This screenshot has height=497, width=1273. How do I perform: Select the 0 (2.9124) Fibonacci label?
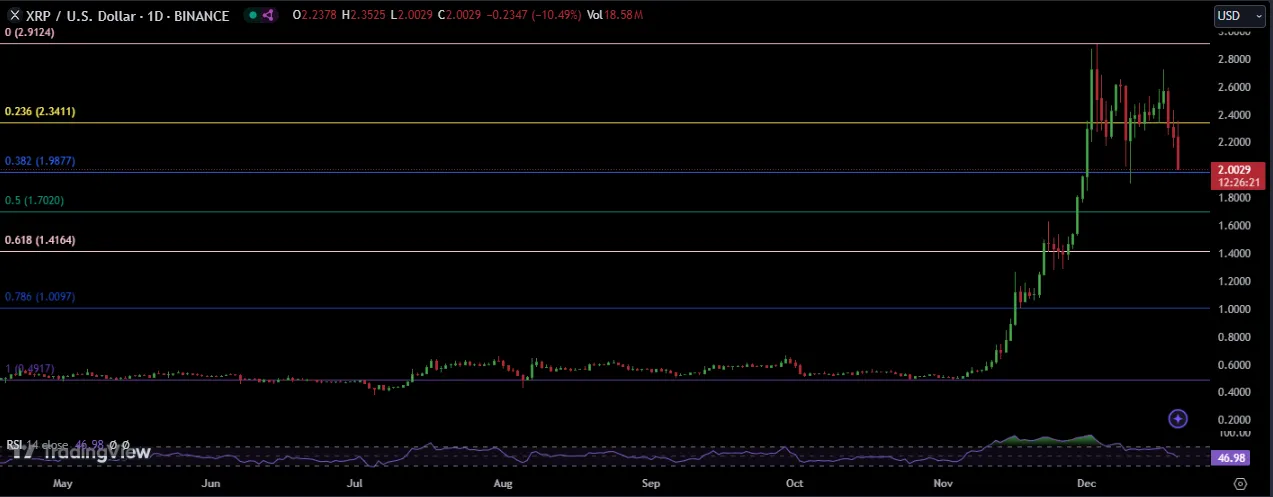point(29,33)
